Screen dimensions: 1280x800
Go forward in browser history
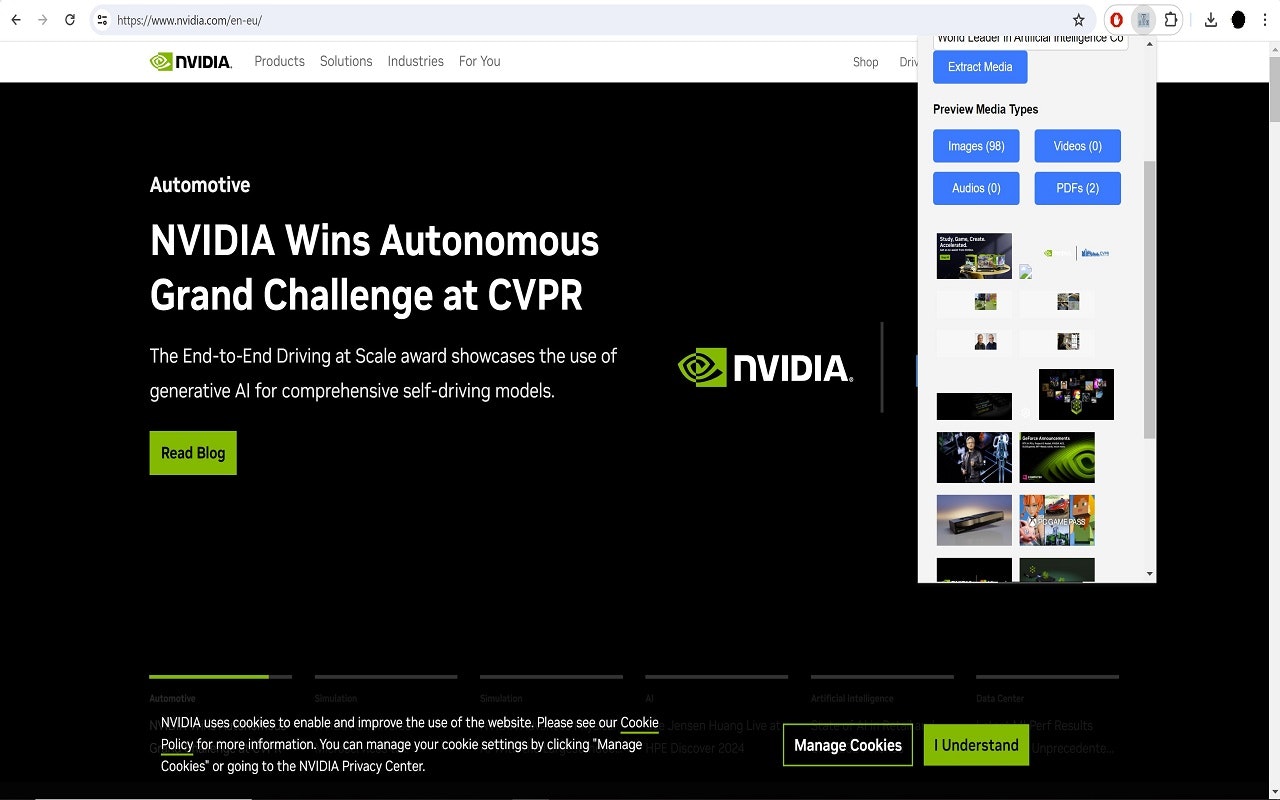pyautogui.click(x=43, y=20)
